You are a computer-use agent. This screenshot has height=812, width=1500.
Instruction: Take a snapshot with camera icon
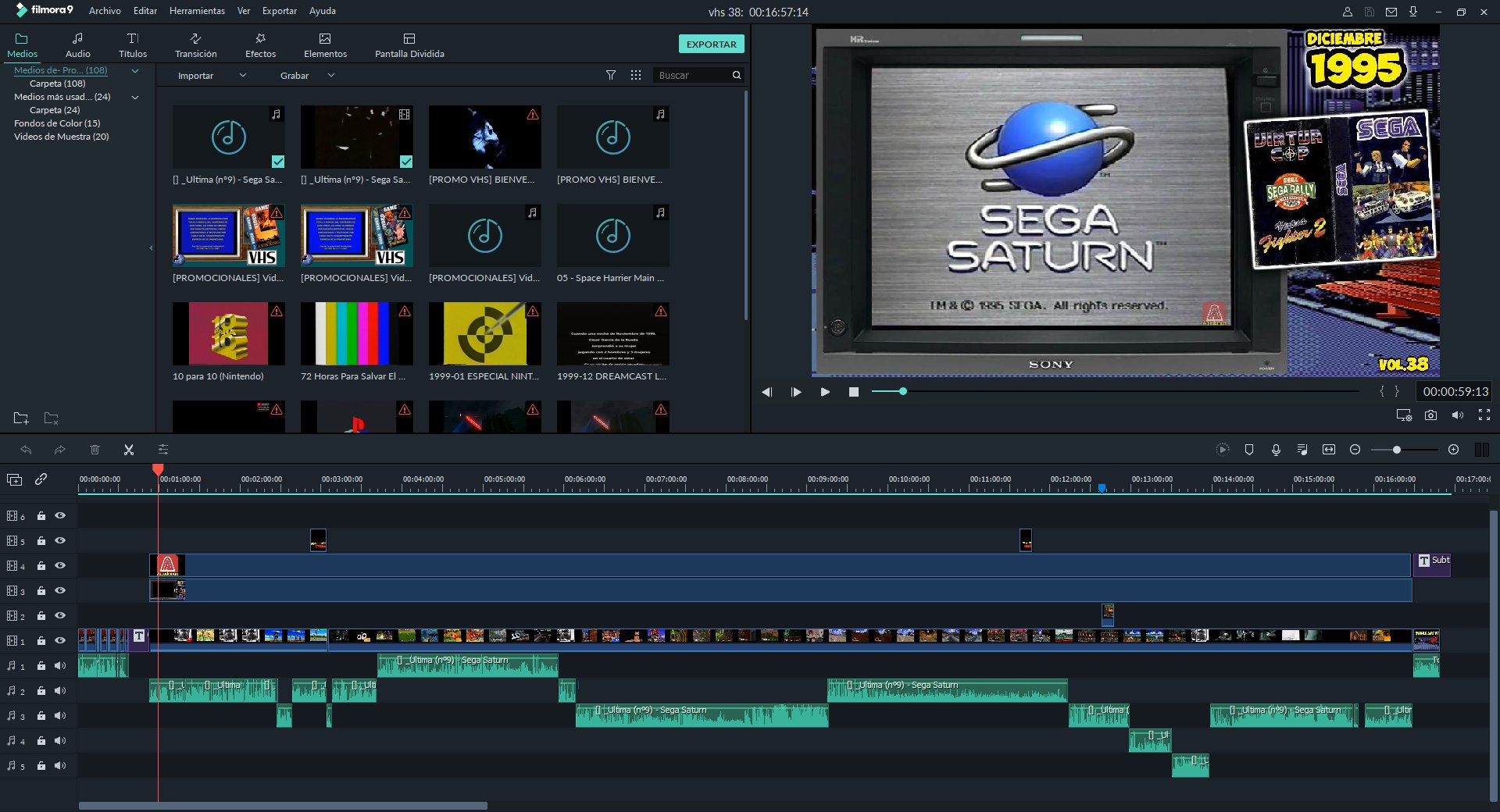click(x=1430, y=415)
